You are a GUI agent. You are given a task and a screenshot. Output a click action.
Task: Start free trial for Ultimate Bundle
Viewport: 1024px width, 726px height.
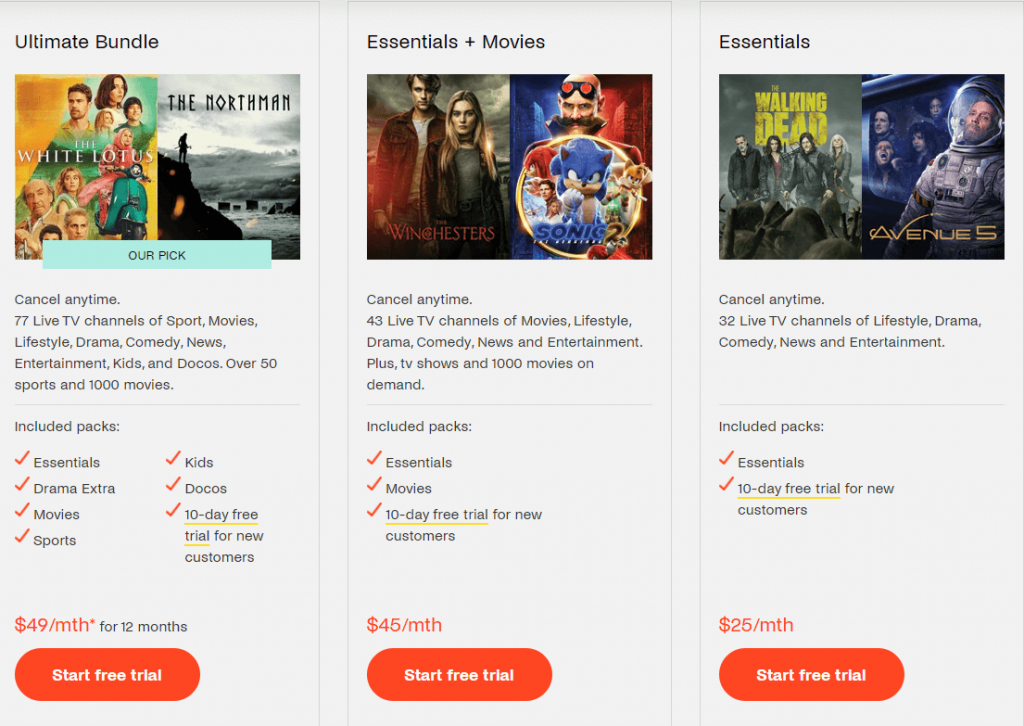(107, 674)
